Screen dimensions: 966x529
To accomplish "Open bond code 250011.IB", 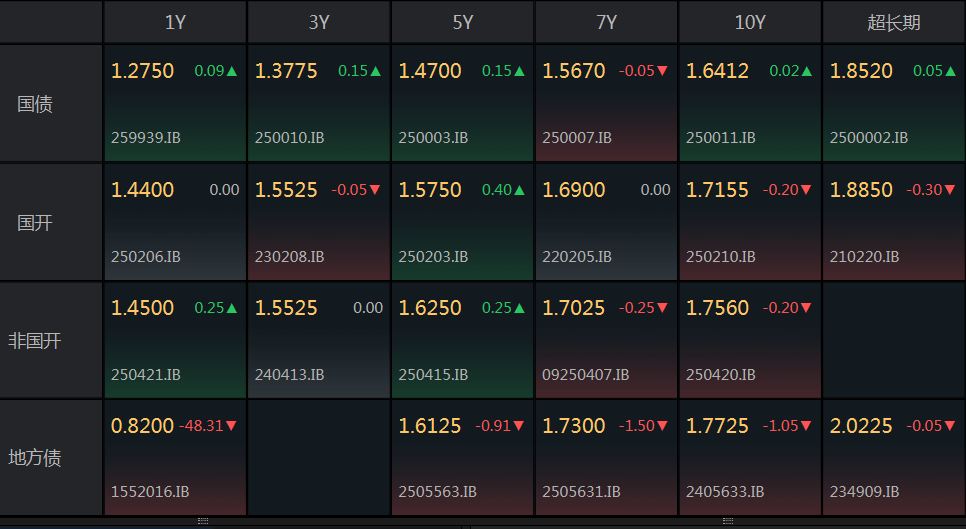I will [721, 137].
